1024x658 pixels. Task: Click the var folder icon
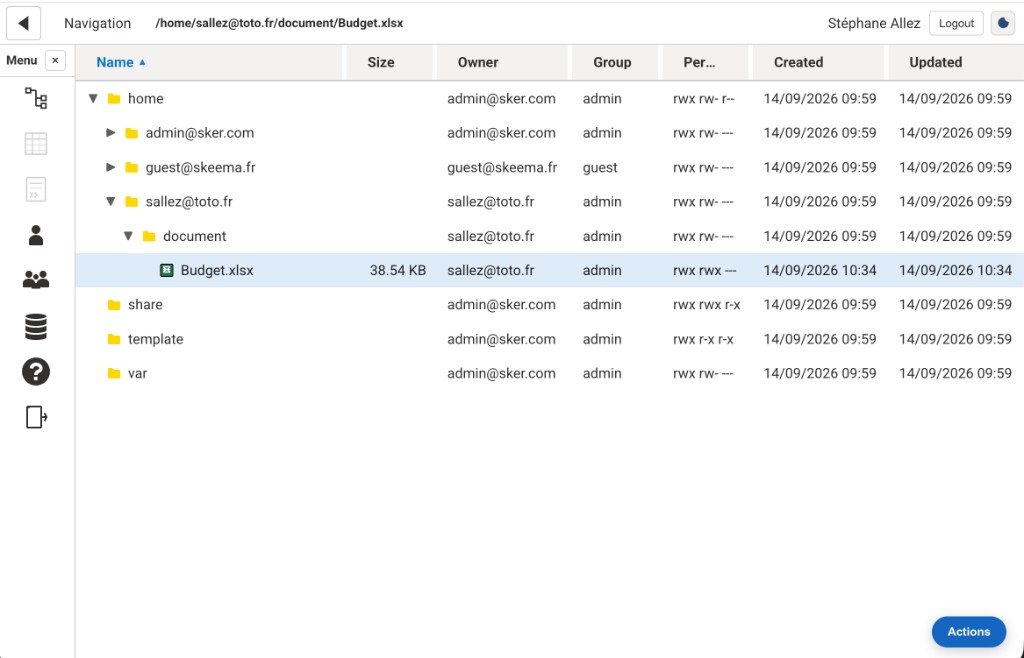click(114, 373)
